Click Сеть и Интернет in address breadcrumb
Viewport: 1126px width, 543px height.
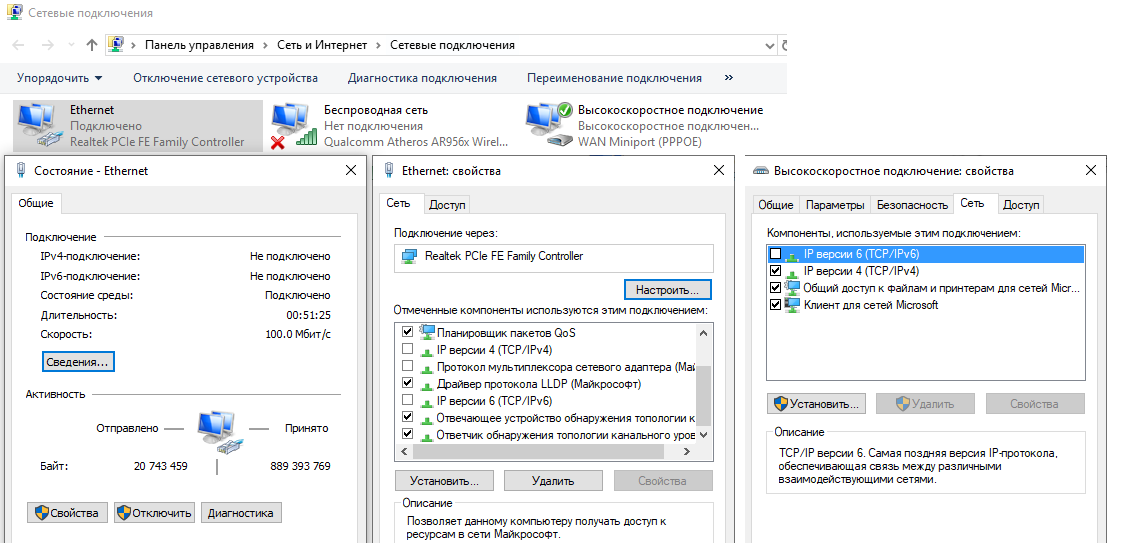(x=322, y=45)
